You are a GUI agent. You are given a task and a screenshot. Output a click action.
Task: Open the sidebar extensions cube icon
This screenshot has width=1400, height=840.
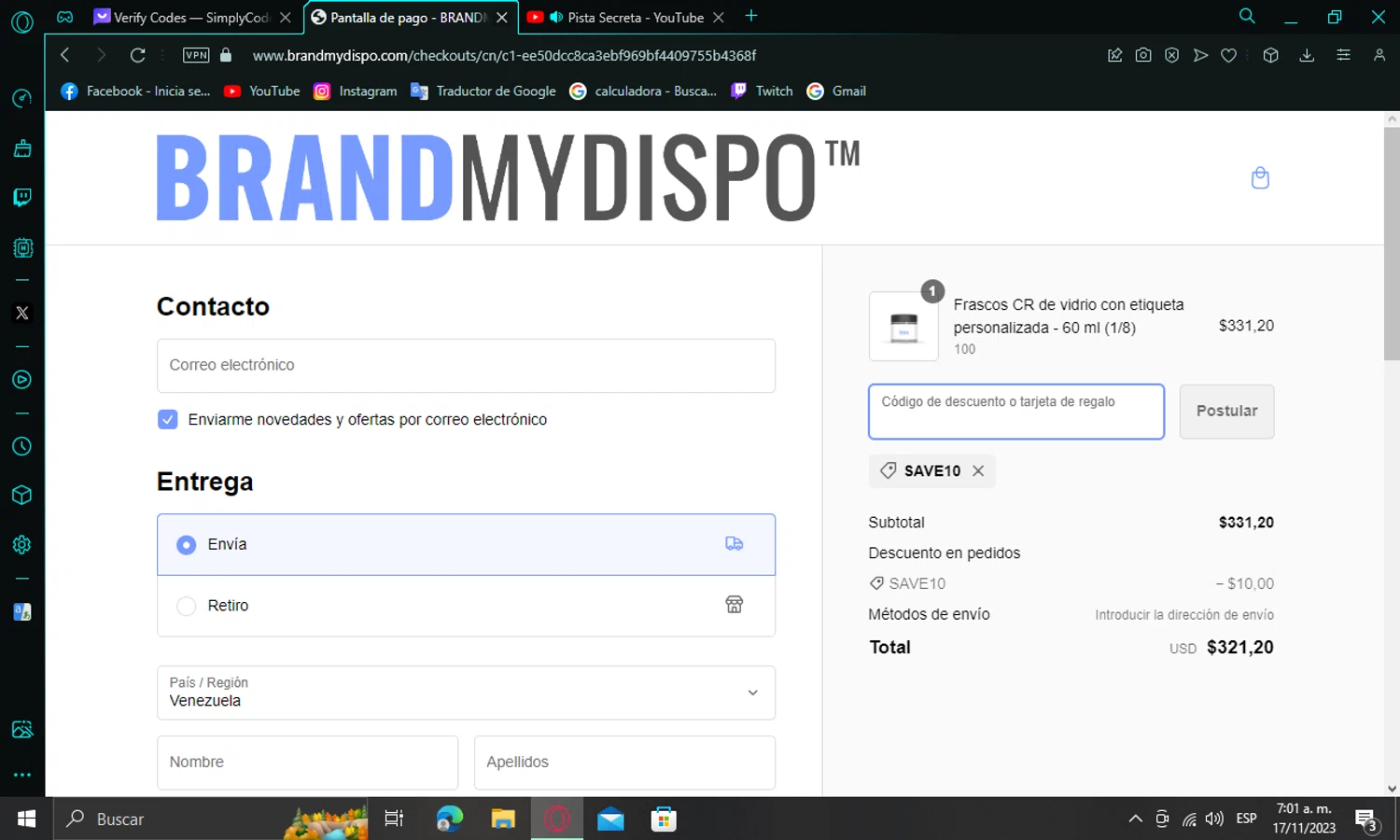22,495
